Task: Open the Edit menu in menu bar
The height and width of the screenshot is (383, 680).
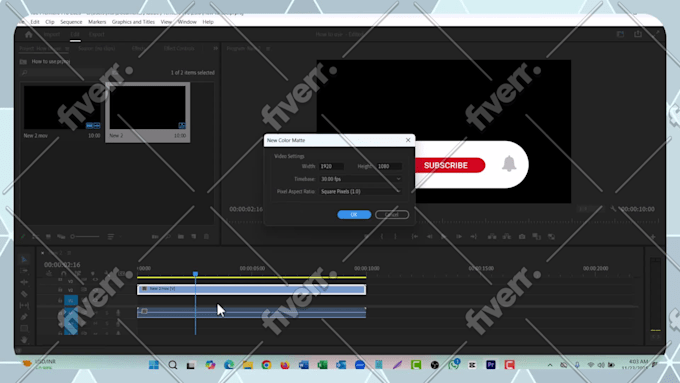Action: click(35, 22)
